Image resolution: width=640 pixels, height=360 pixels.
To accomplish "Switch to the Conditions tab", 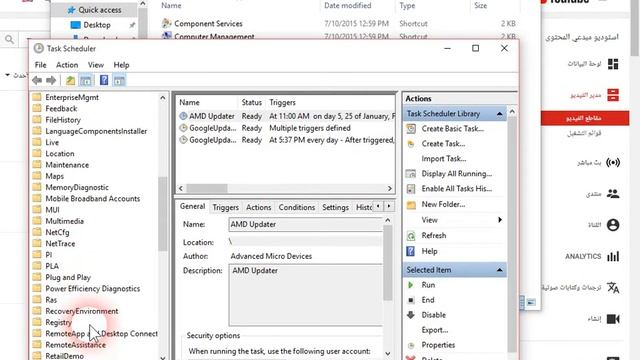I will pyautogui.click(x=297, y=207).
